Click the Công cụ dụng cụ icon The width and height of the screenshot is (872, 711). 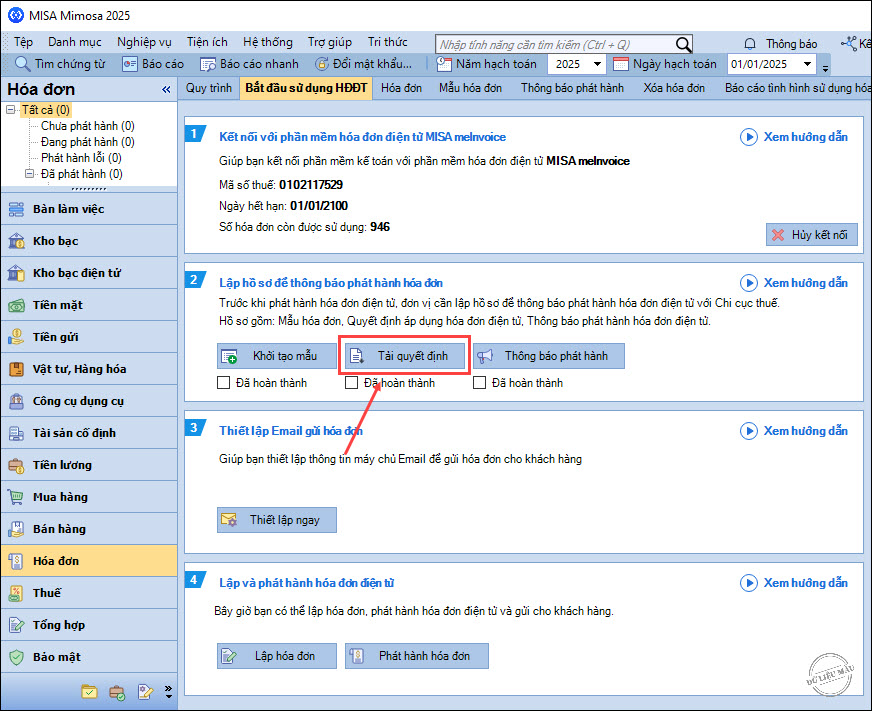[16, 401]
